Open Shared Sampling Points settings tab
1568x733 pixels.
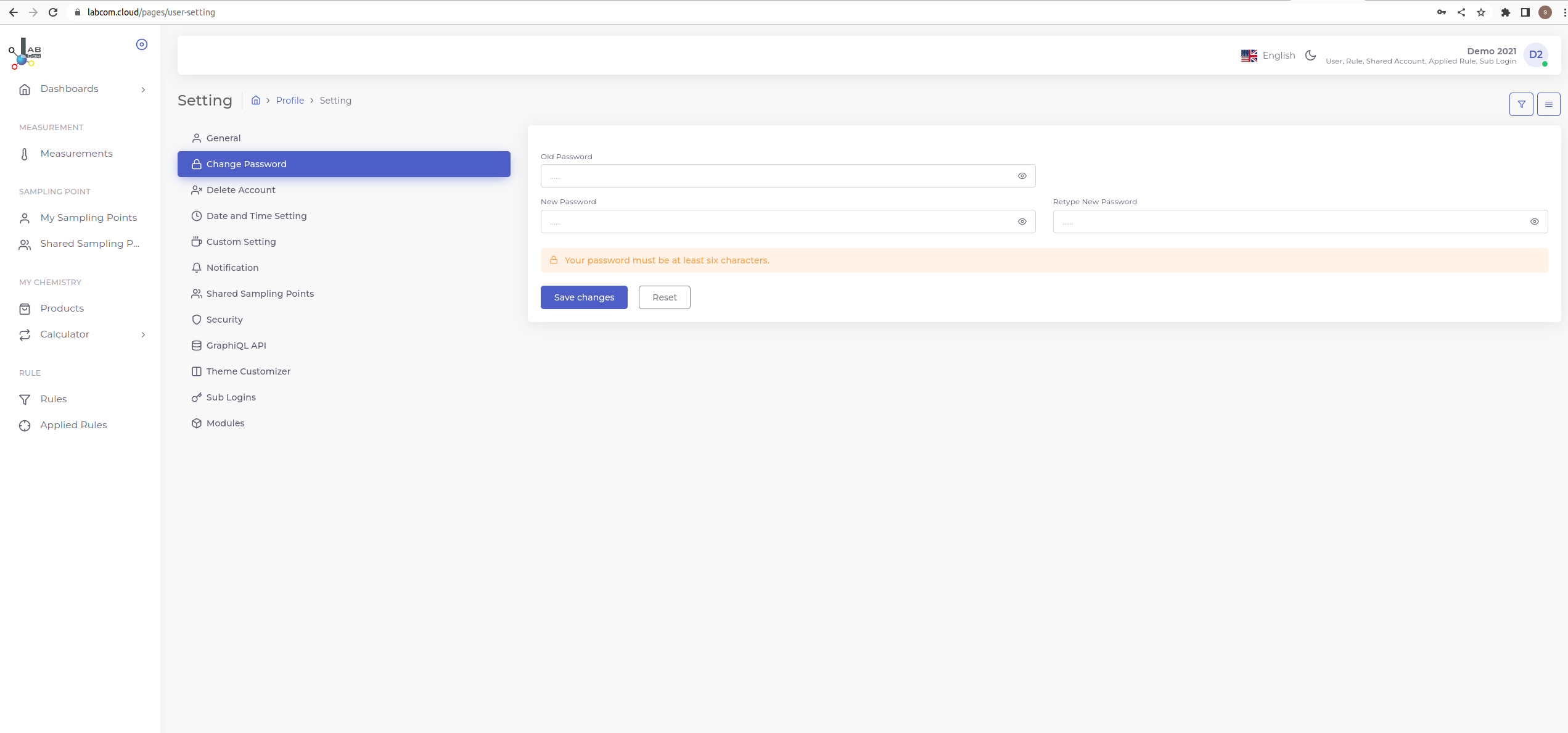pos(343,294)
